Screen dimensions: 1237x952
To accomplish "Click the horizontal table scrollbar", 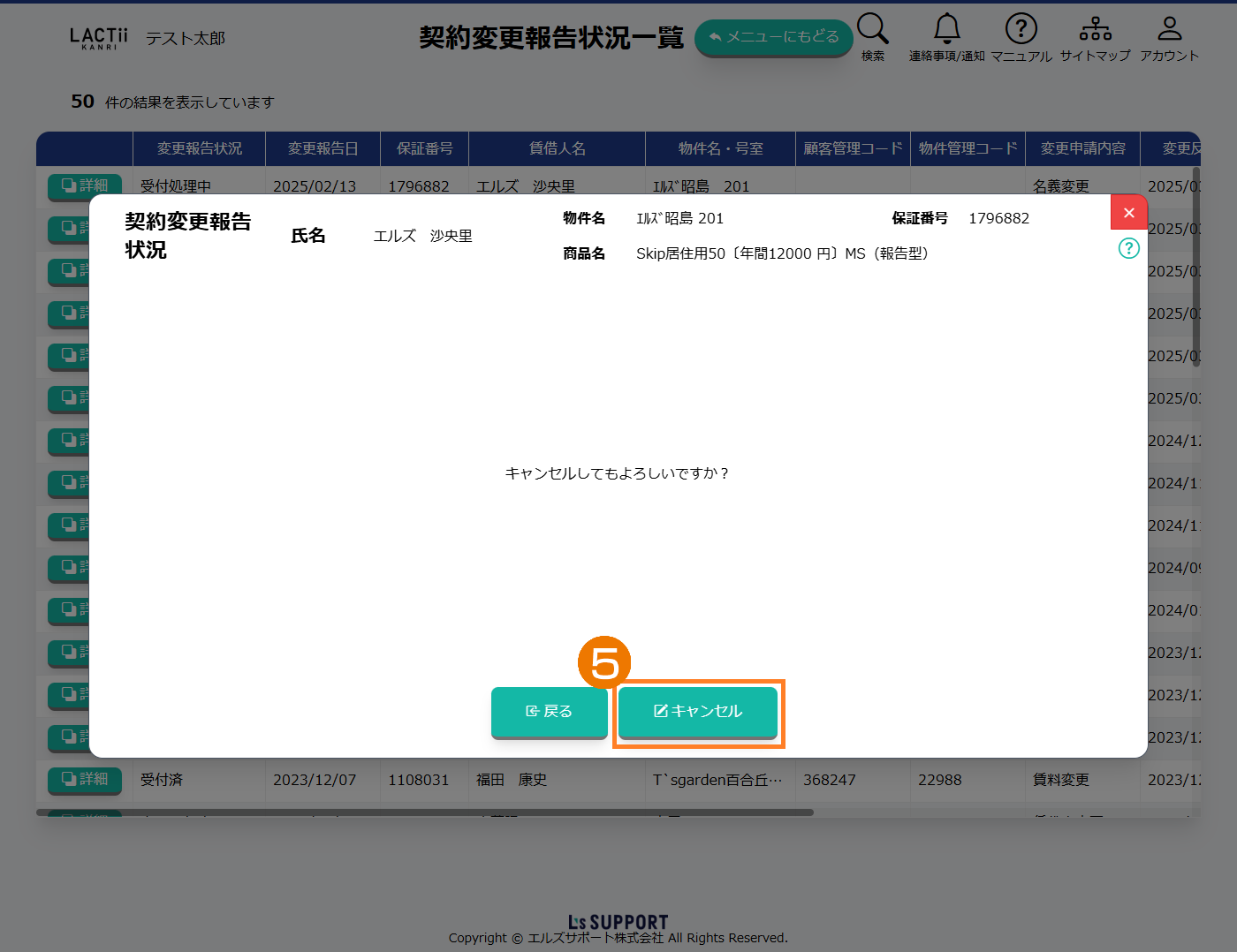I will tap(424, 812).
